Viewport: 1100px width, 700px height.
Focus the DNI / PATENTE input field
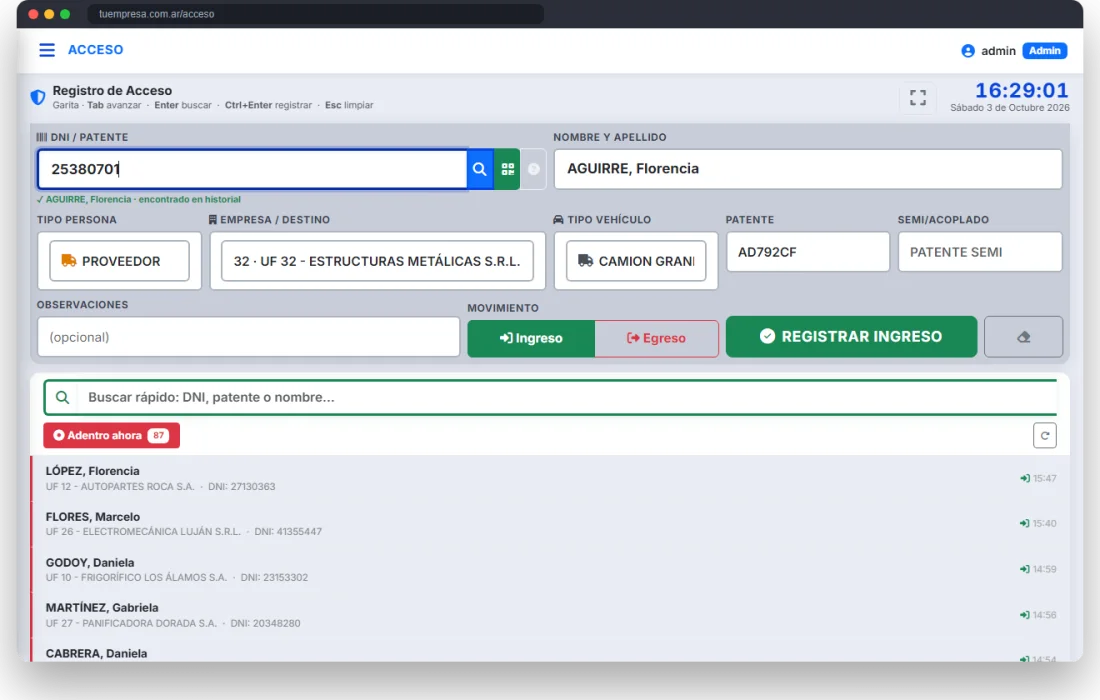click(x=253, y=169)
